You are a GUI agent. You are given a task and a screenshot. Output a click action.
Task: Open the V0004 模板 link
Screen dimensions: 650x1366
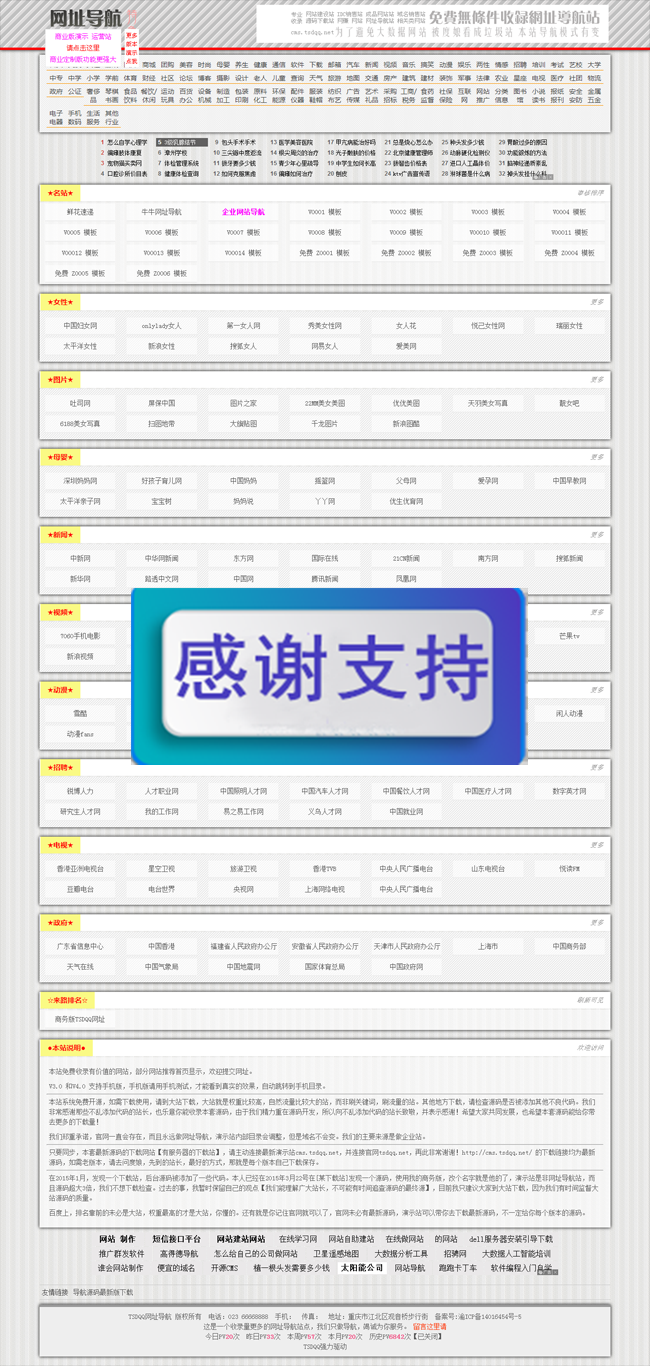click(x=570, y=212)
